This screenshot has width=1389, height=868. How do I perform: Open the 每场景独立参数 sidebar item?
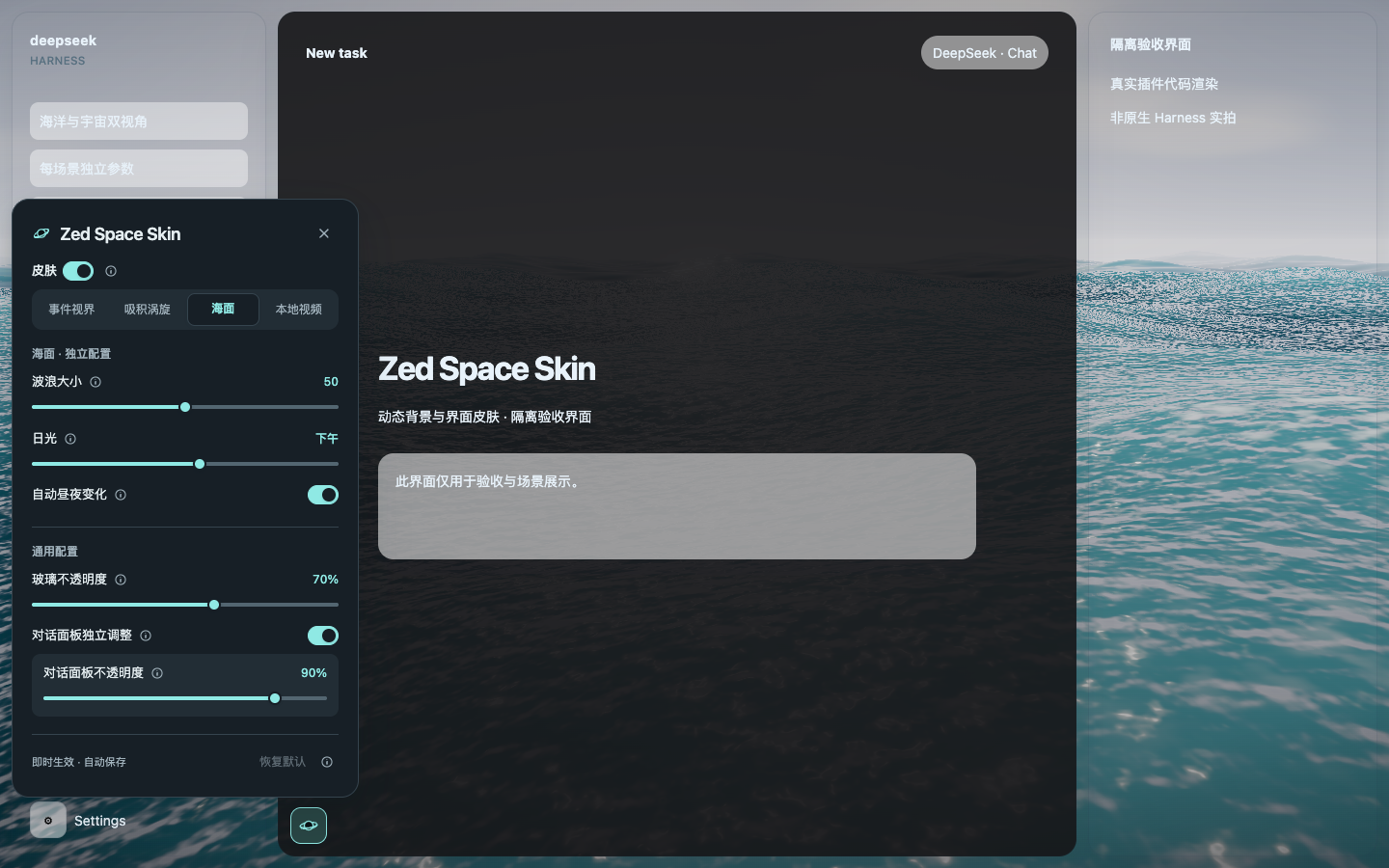pyautogui.click(x=139, y=169)
